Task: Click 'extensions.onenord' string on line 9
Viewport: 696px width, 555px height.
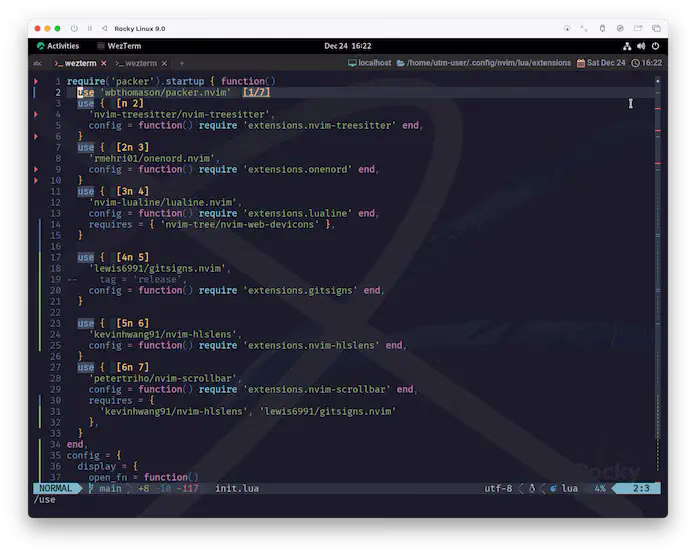Action: click(x=297, y=170)
